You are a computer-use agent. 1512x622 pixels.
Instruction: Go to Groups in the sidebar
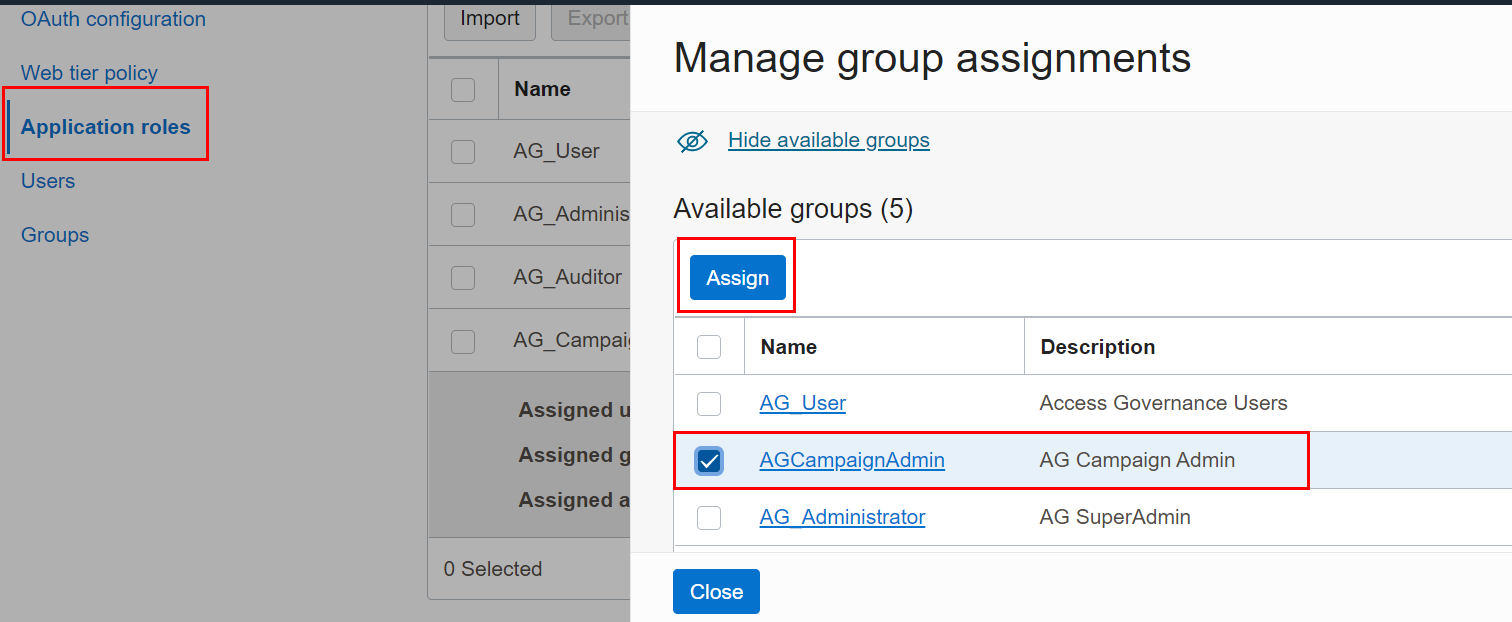(x=55, y=235)
